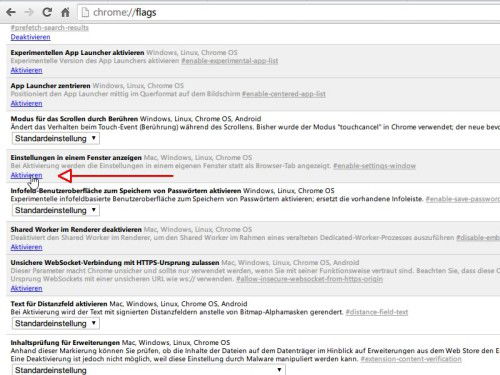Click heading 'App Launcher zentrieren'

(x=50, y=86)
